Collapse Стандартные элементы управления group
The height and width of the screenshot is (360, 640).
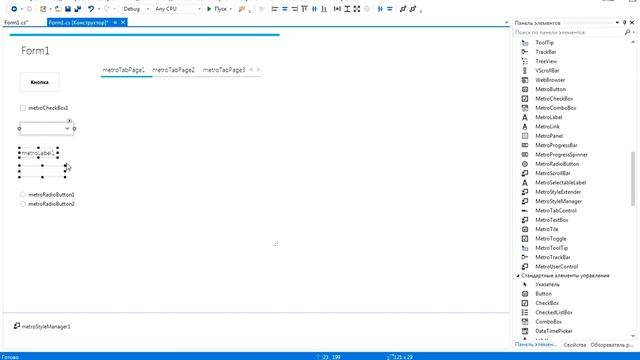point(518,276)
